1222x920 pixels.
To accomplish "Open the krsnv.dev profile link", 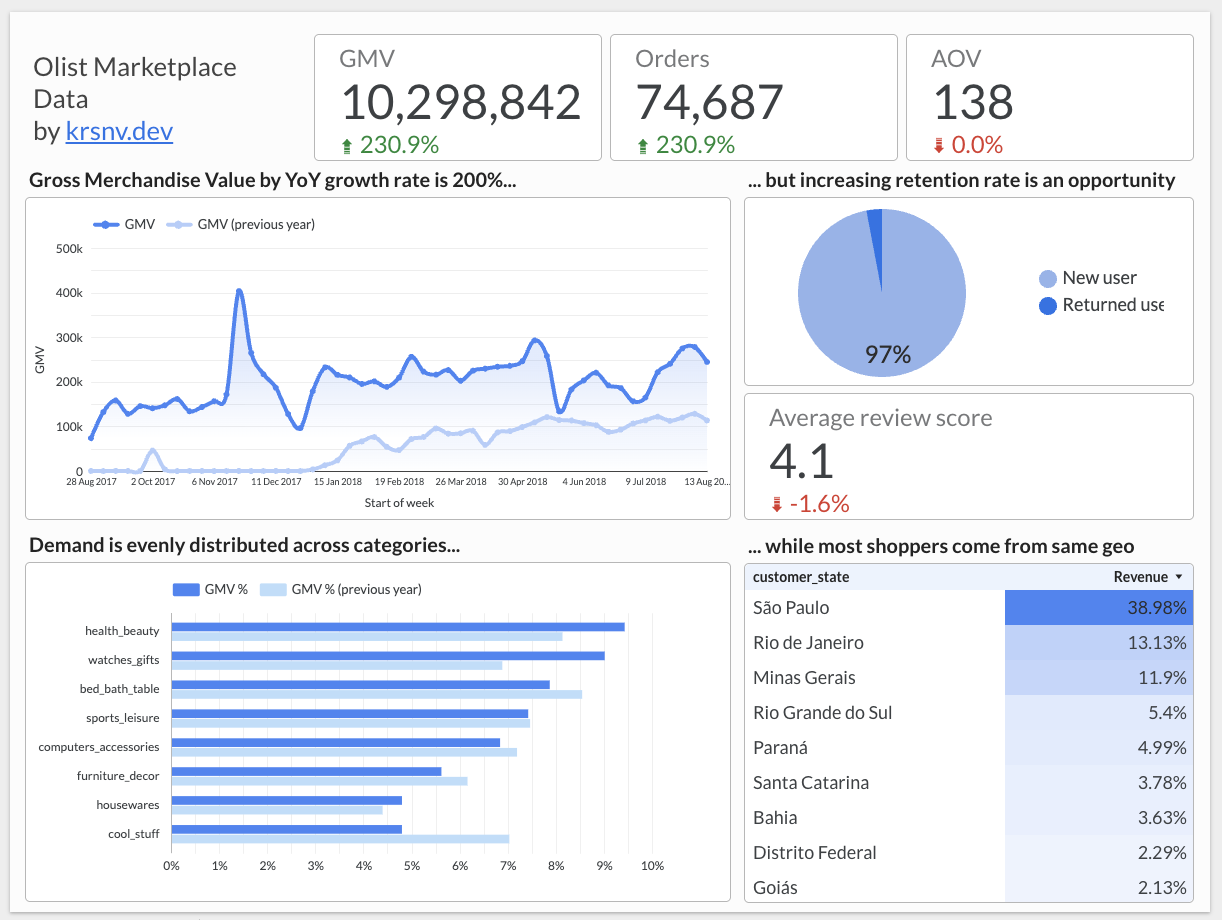I will click(119, 131).
